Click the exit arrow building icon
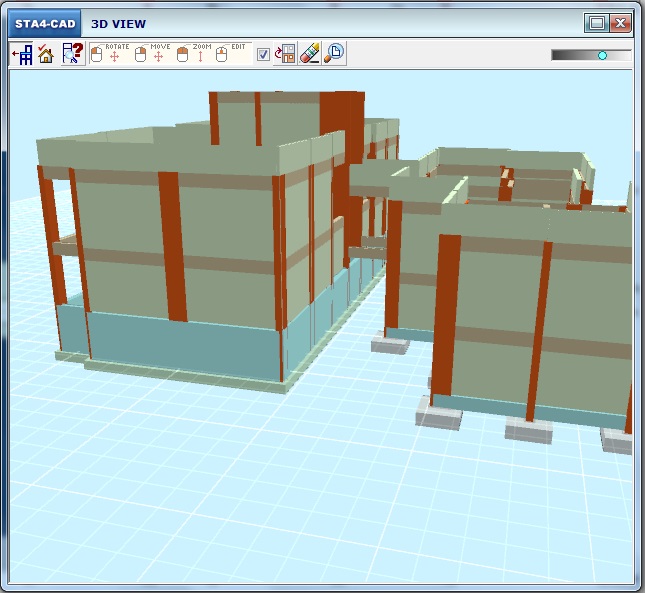Screen dimensions: 645x593 point(21,55)
